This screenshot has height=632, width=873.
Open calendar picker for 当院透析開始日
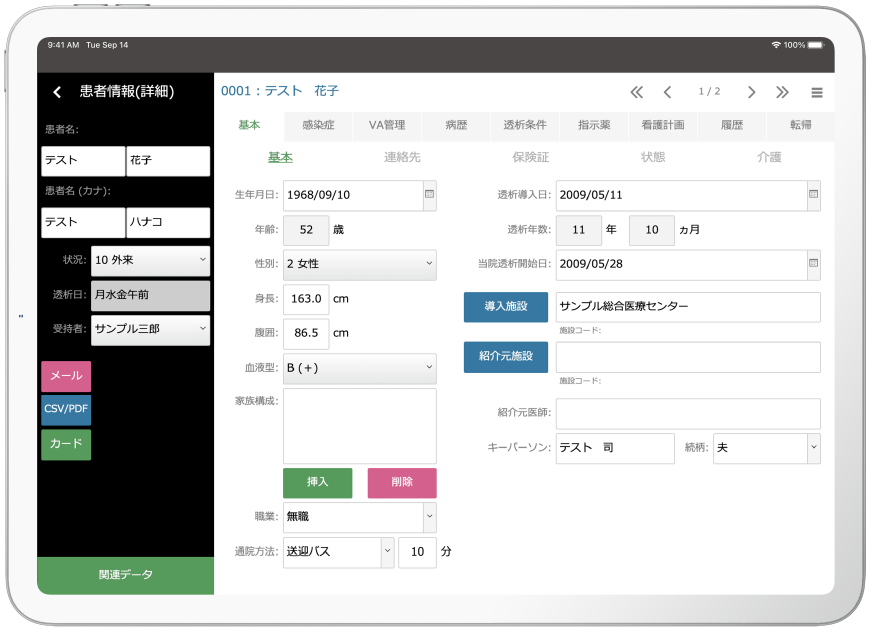click(x=813, y=264)
